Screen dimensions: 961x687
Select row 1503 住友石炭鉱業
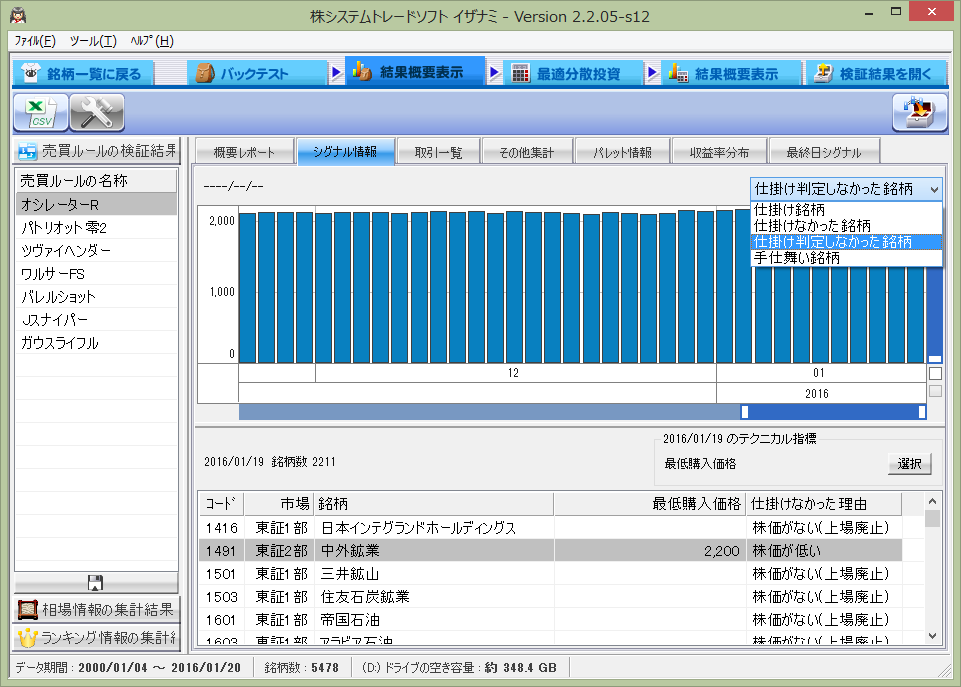pos(550,596)
